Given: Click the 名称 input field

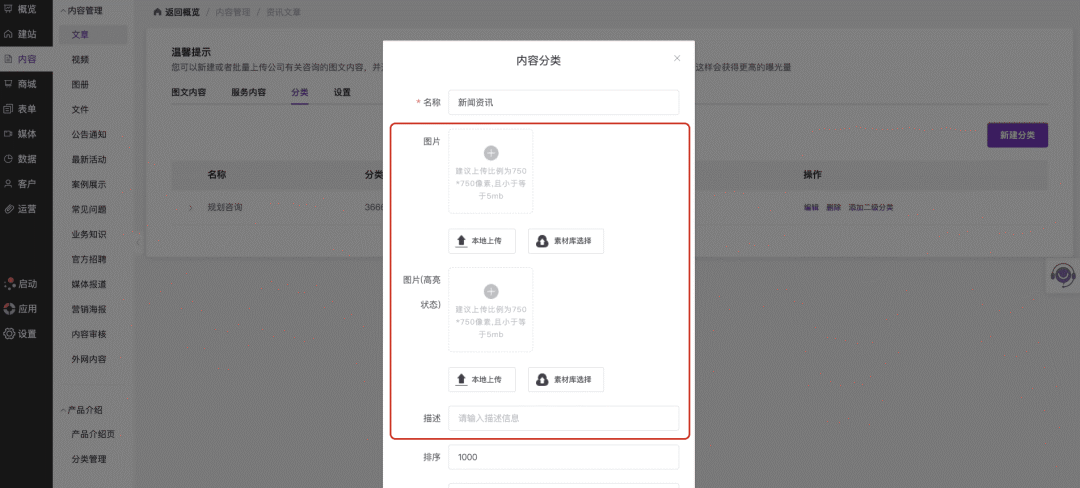Looking at the screenshot, I should (563, 103).
